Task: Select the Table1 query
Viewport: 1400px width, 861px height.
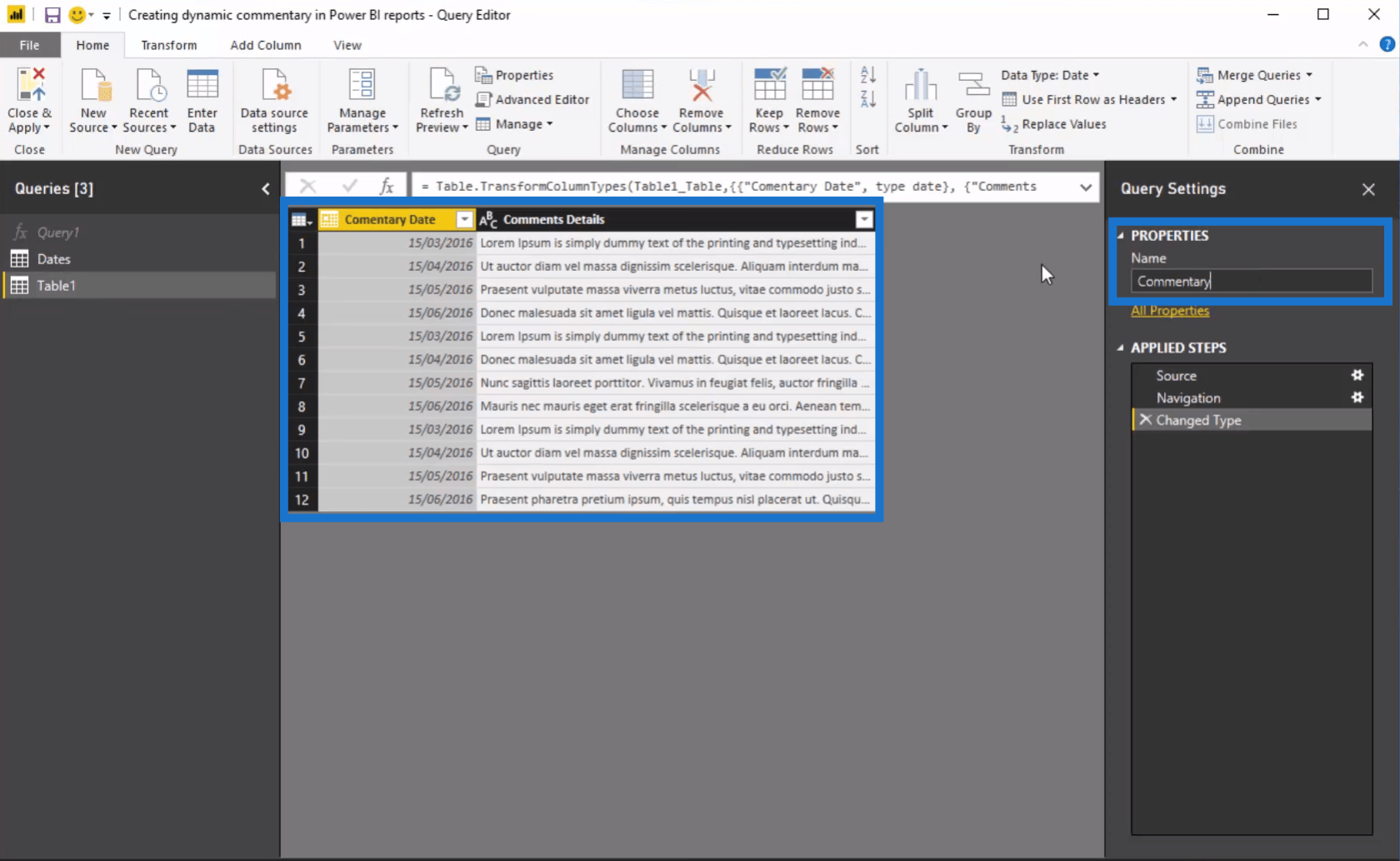Action: coord(140,285)
